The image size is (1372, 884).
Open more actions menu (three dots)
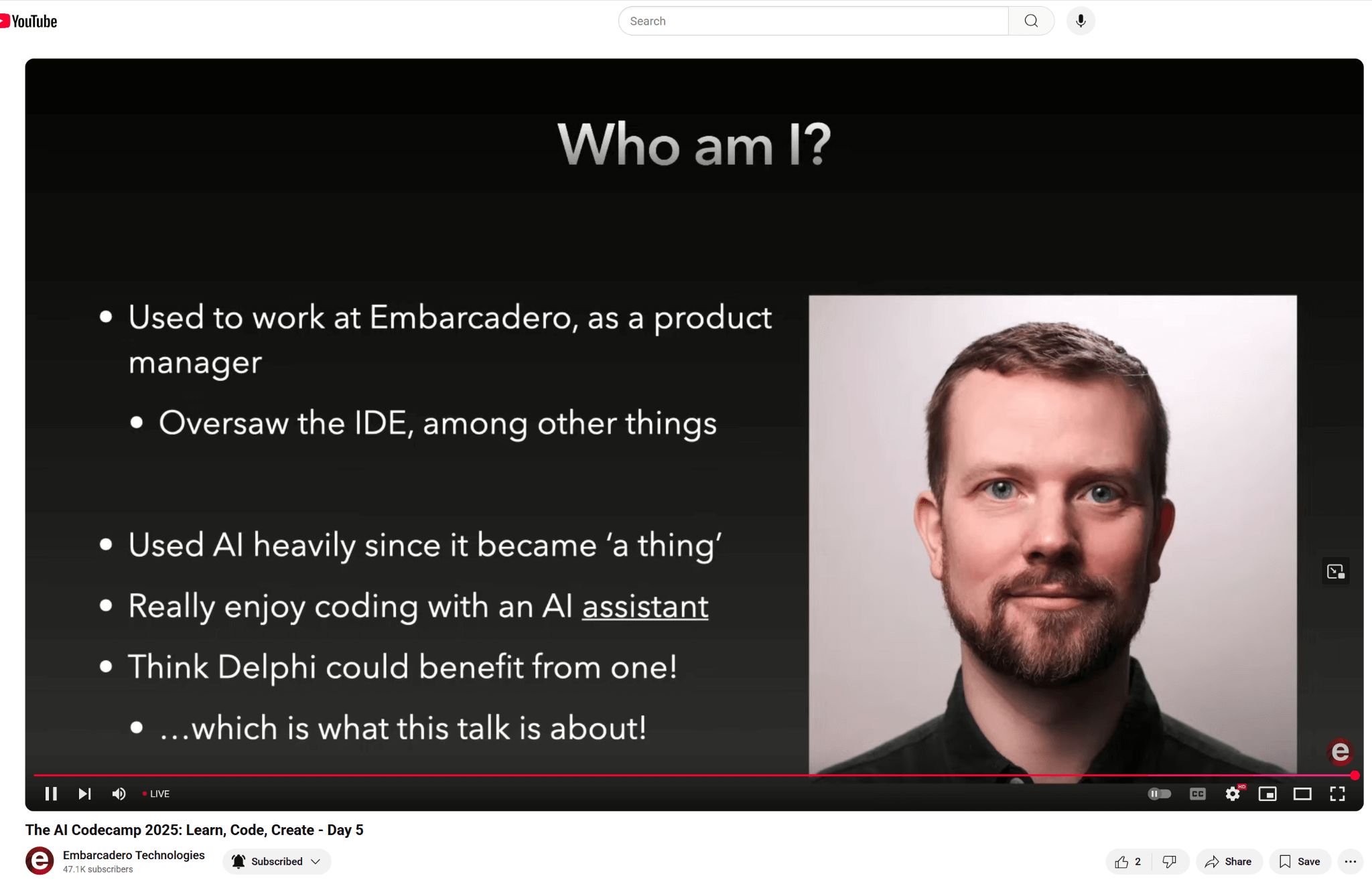click(x=1351, y=862)
